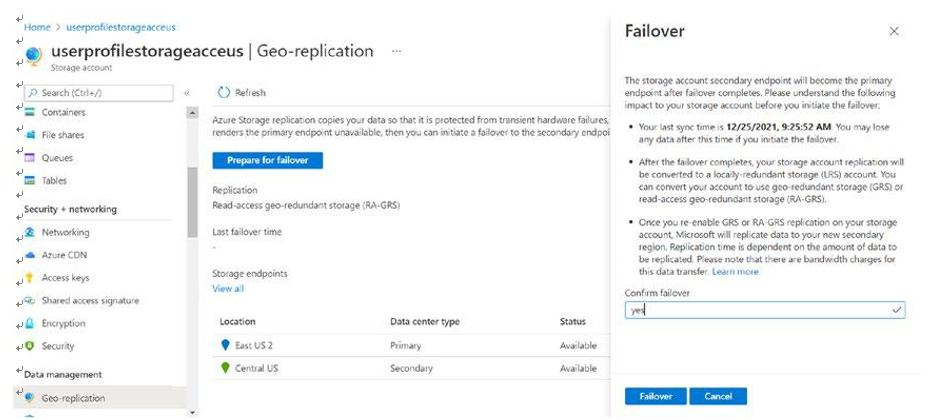Close the Failover panel
This screenshot has height=420, width=933.
(x=894, y=32)
